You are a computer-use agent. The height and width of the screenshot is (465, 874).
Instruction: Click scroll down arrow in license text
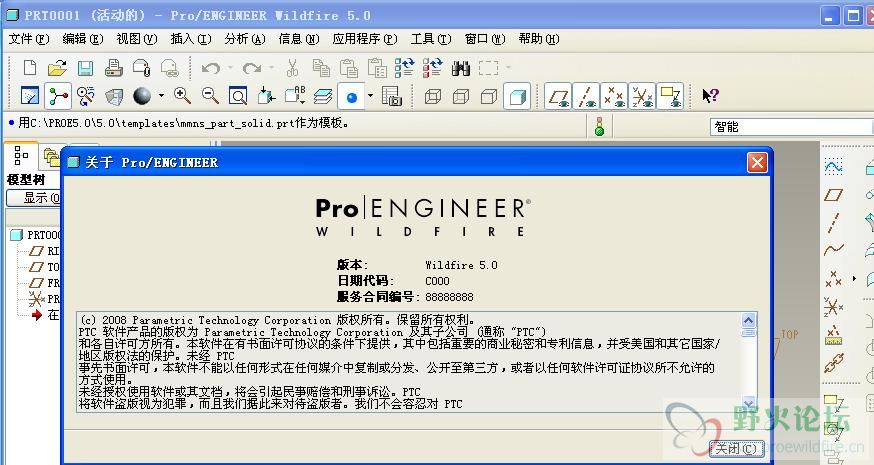(749, 403)
